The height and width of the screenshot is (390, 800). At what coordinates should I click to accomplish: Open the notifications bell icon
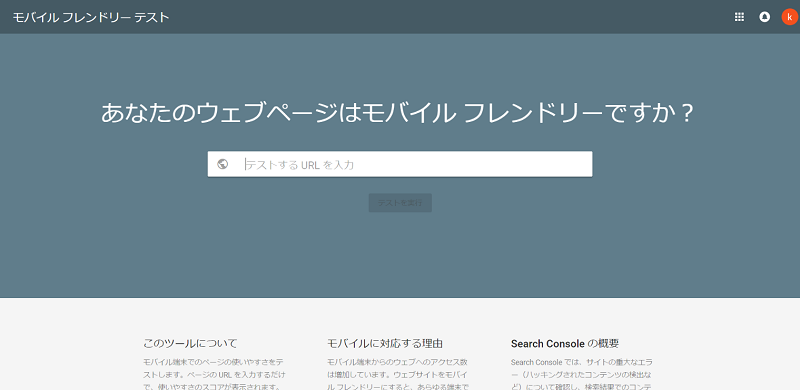click(764, 17)
